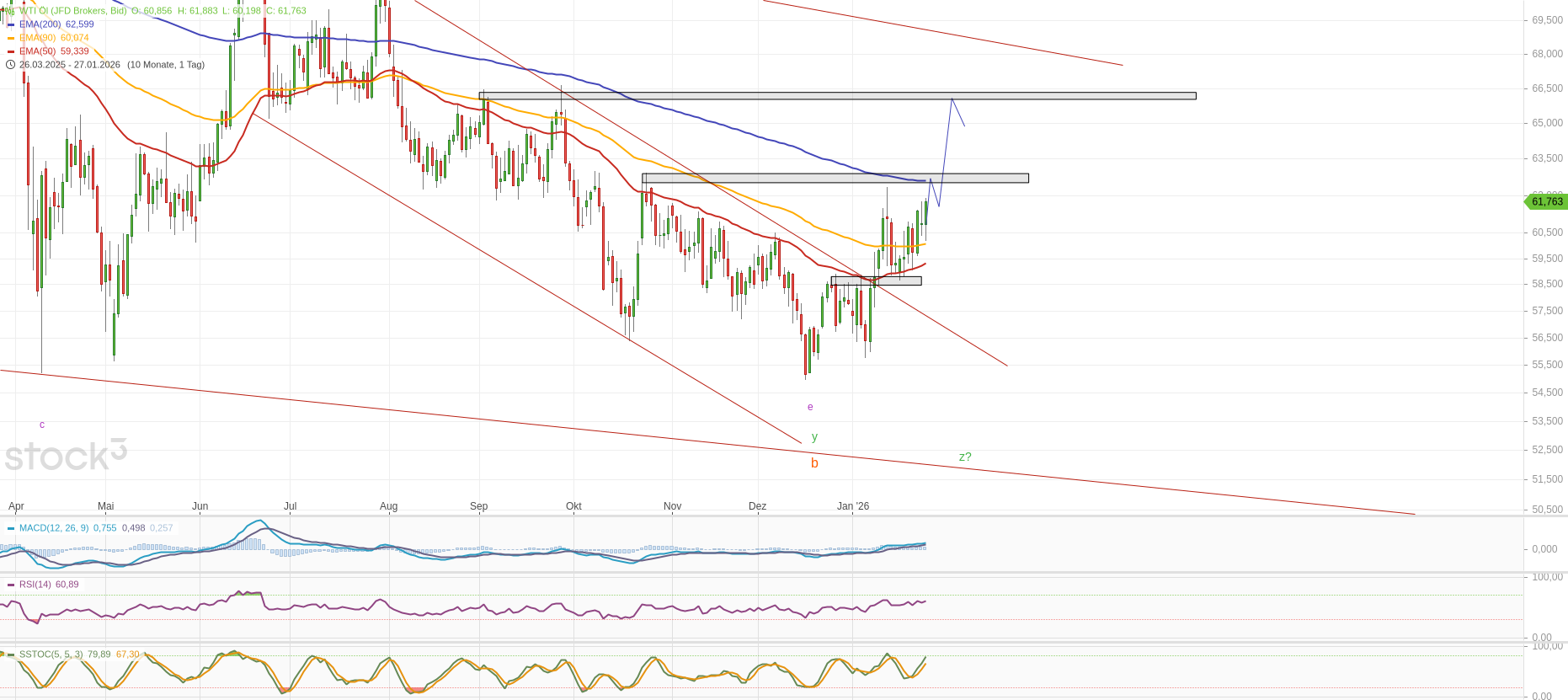Open the RSI(14) indicator label
Screen dimensions: 1568x700
click(x=35, y=585)
